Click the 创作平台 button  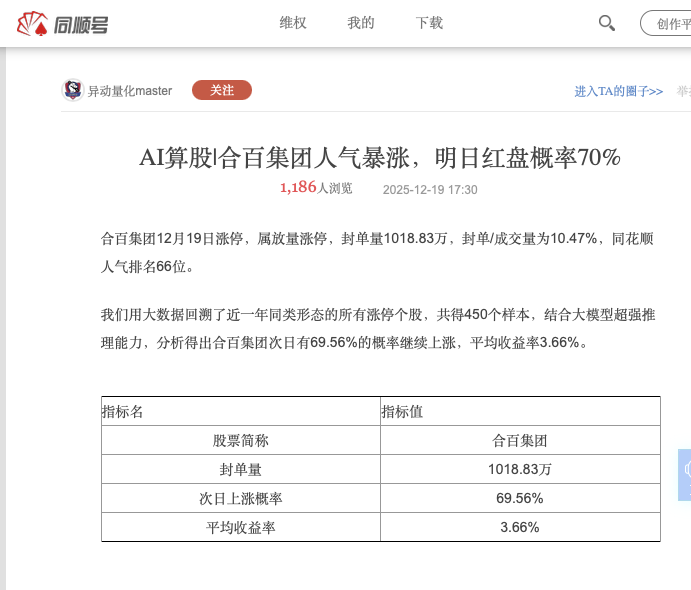(666, 23)
